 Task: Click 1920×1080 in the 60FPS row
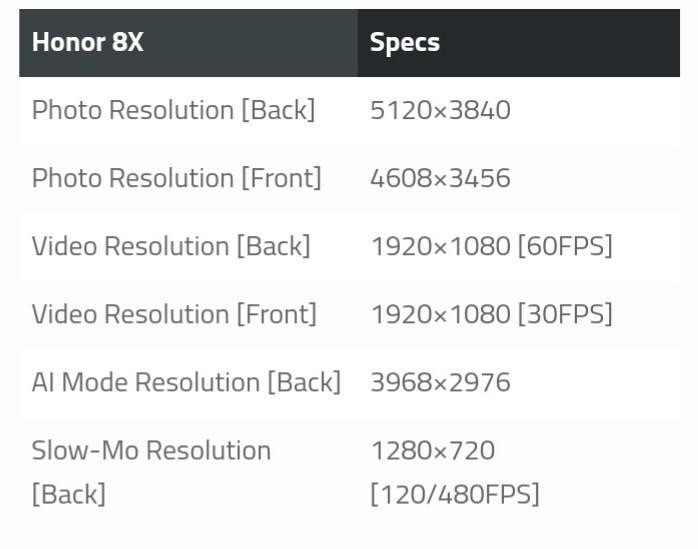(x=440, y=246)
